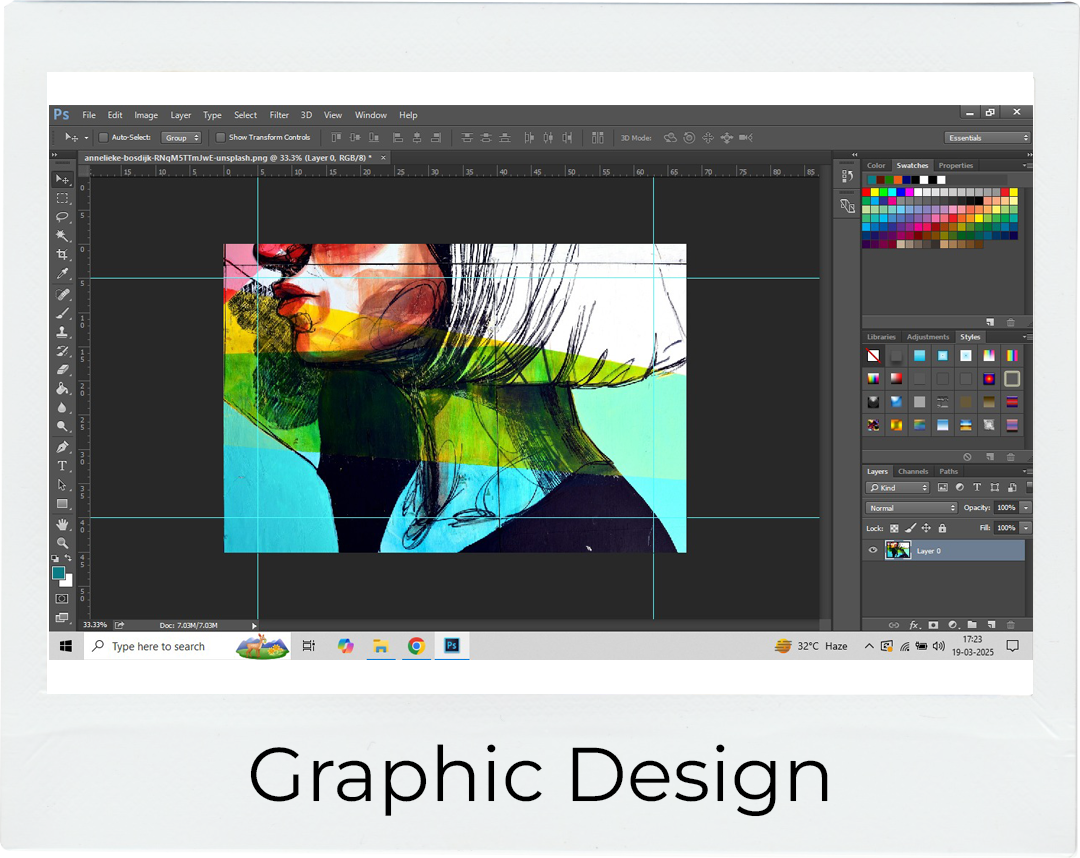
Task: Toggle Lock all padlock icon
Action: 942,529
